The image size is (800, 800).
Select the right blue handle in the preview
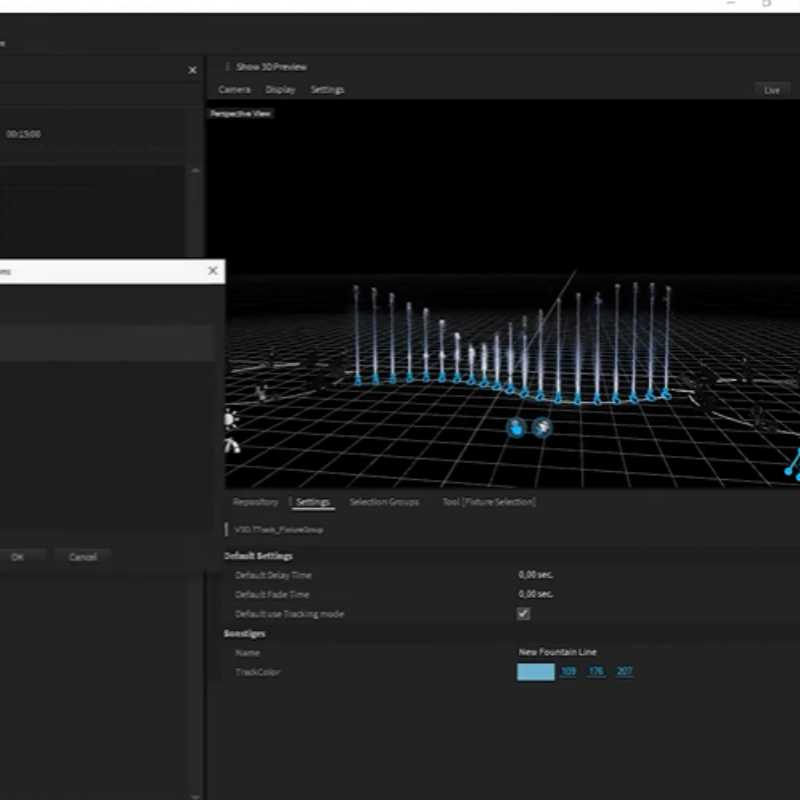[x=542, y=428]
